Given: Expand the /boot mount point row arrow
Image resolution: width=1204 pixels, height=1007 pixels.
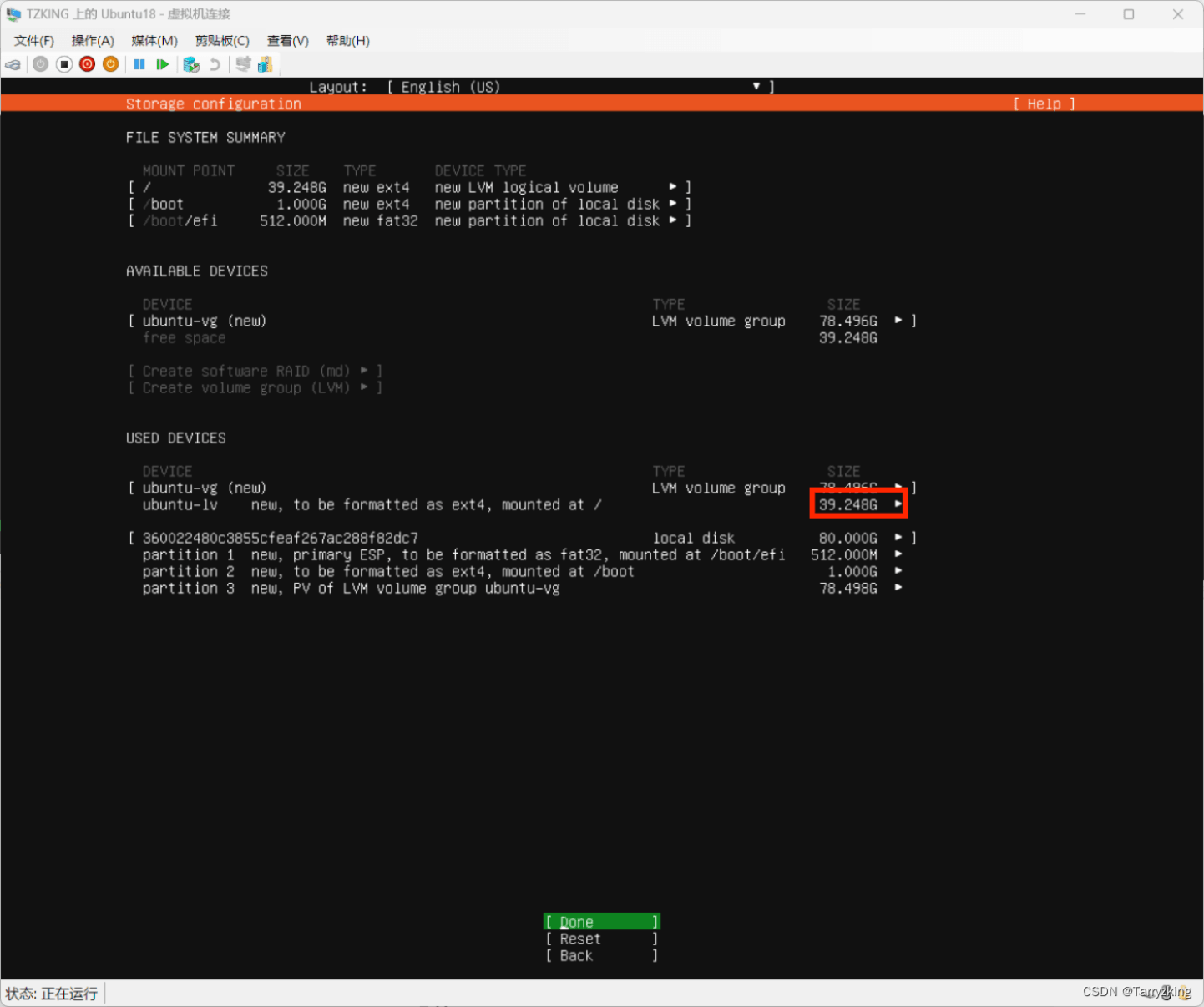Looking at the screenshot, I should 673,204.
